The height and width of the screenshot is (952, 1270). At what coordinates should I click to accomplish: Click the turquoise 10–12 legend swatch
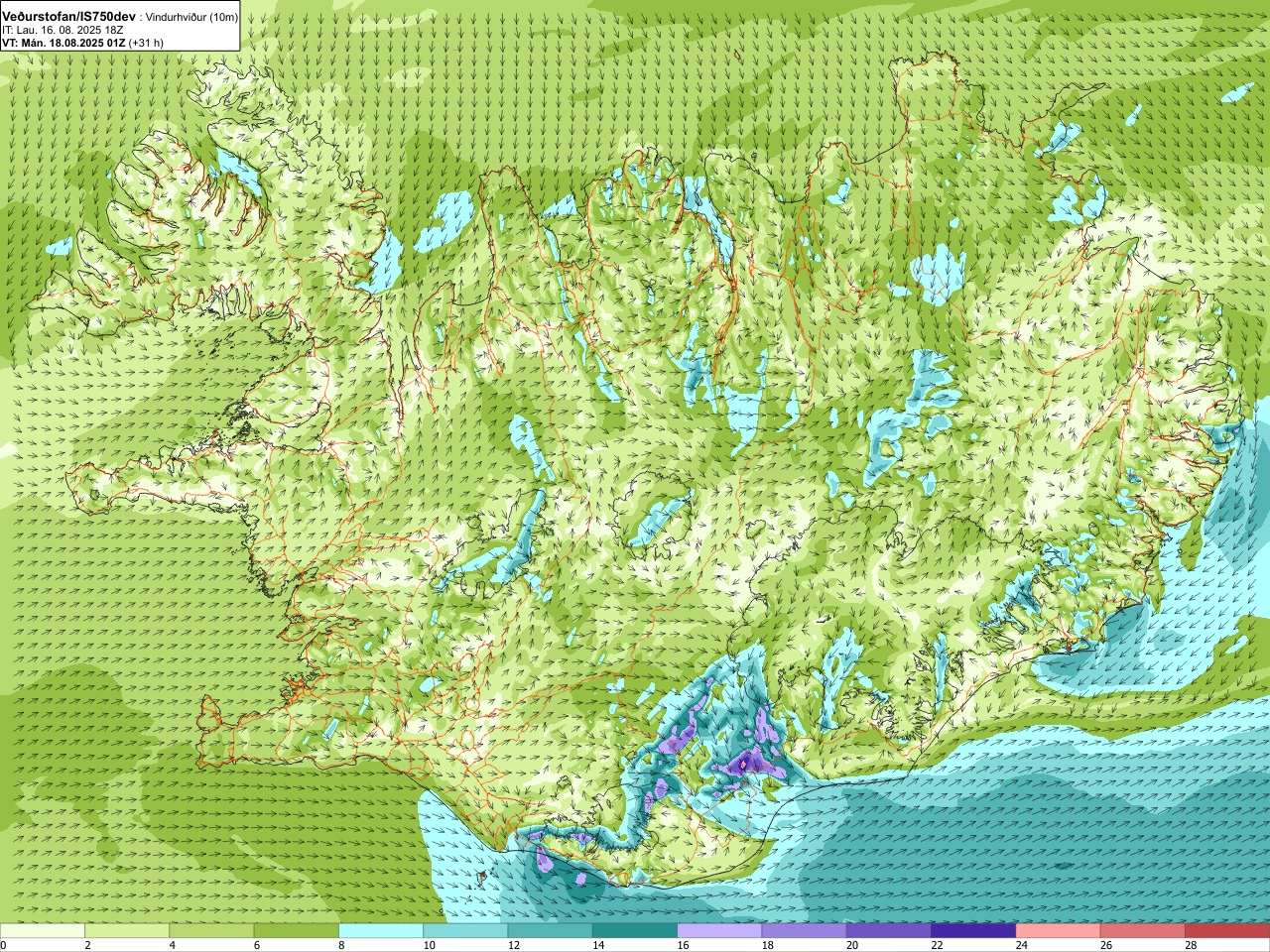pos(465,931)
